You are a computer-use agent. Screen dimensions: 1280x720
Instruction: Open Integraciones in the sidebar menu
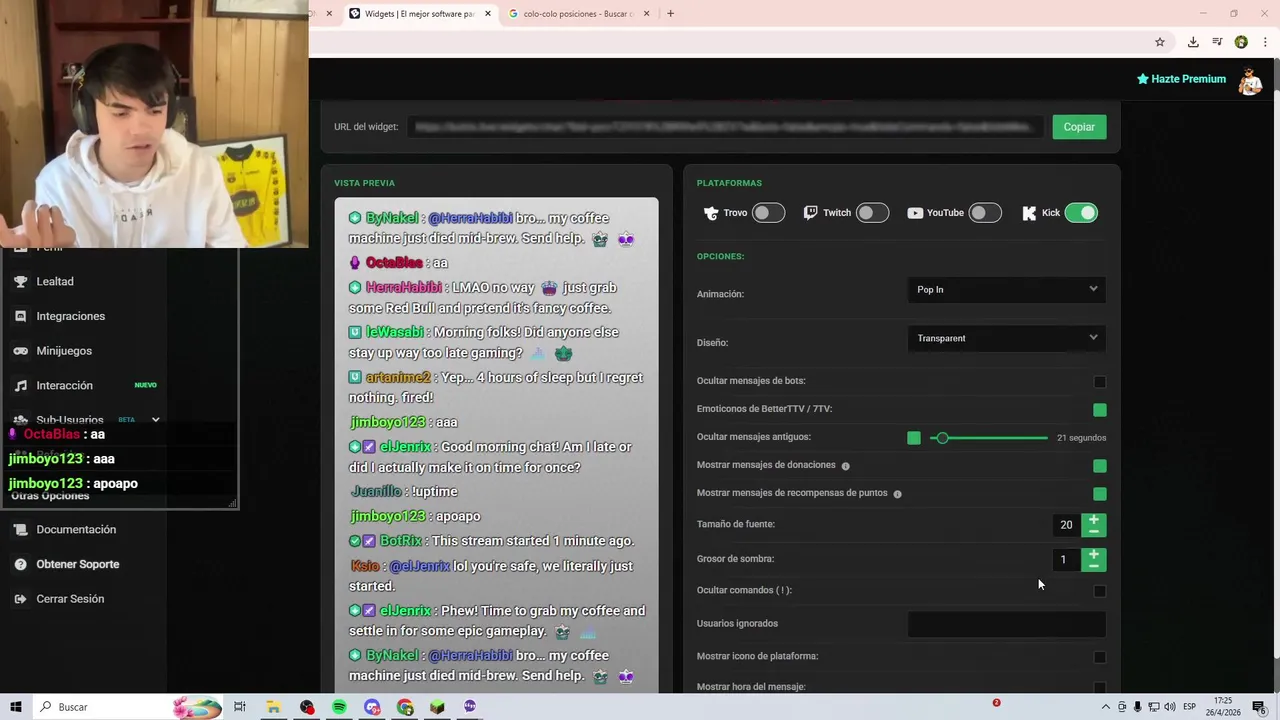71,316
